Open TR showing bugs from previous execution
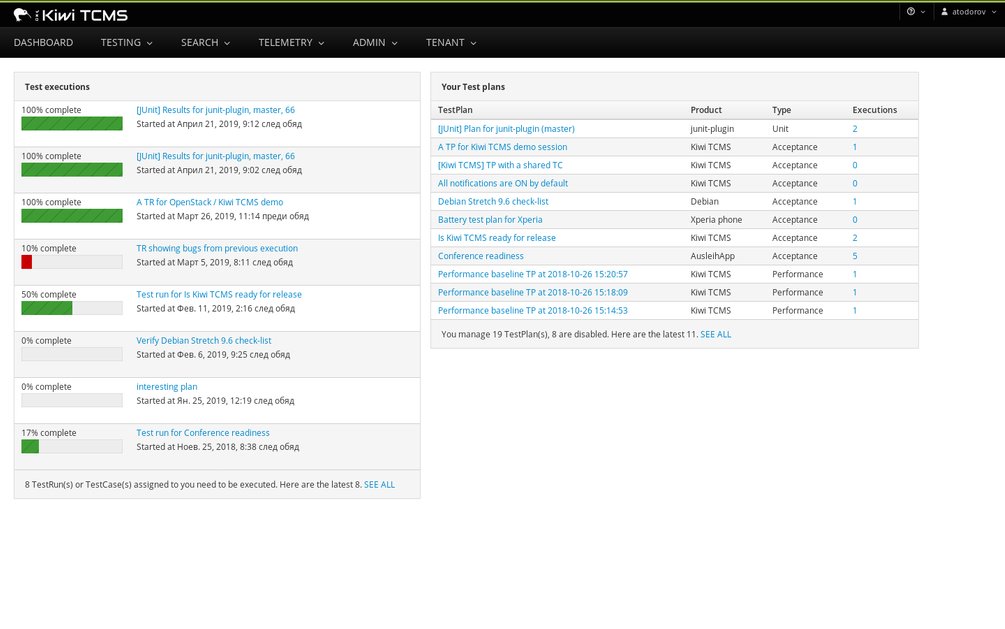The width and height of the screenshot is (1005, 629). [x=217, y=248]
